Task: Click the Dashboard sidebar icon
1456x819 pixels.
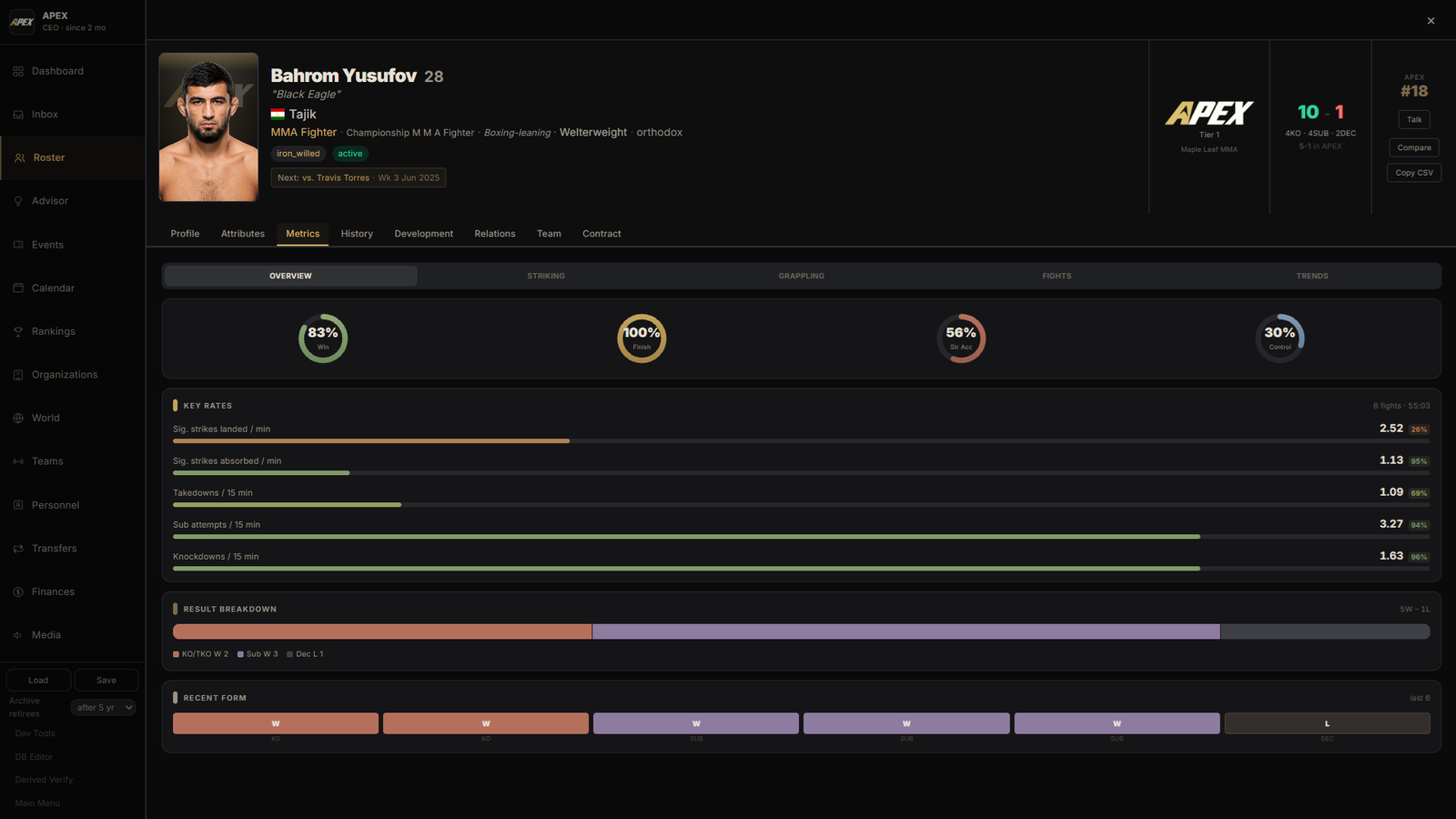Action: tap(18, 71)
